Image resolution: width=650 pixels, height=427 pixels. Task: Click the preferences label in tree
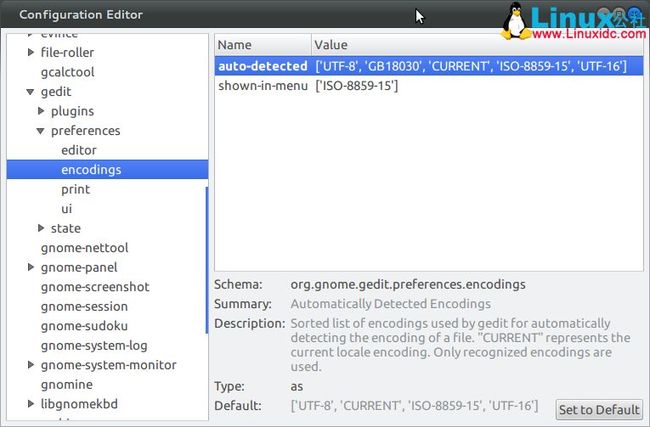tap(86, 131)
